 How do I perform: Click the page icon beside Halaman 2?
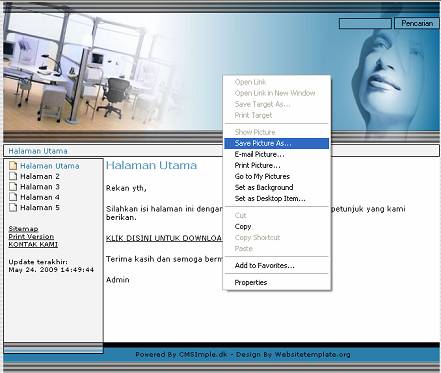pos(13,176)
